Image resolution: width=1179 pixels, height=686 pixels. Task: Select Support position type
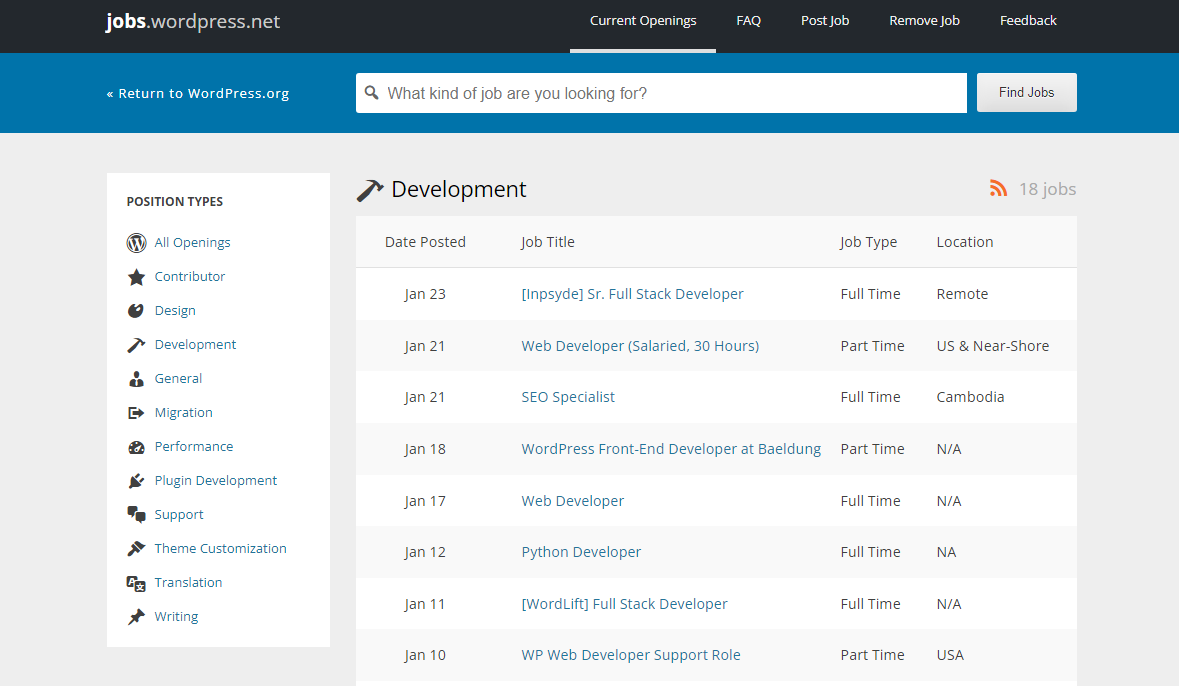click(x=179, y=514)
